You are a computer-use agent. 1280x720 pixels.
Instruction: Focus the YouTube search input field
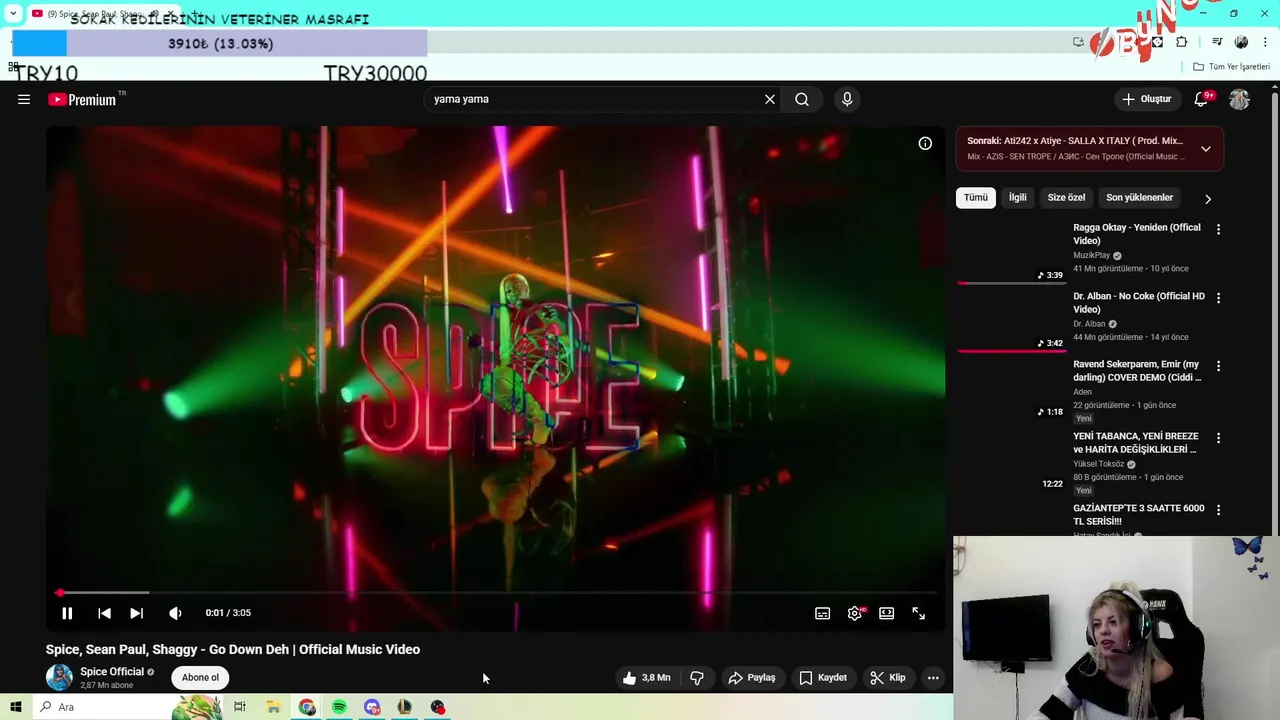click(x=595, y=99)
